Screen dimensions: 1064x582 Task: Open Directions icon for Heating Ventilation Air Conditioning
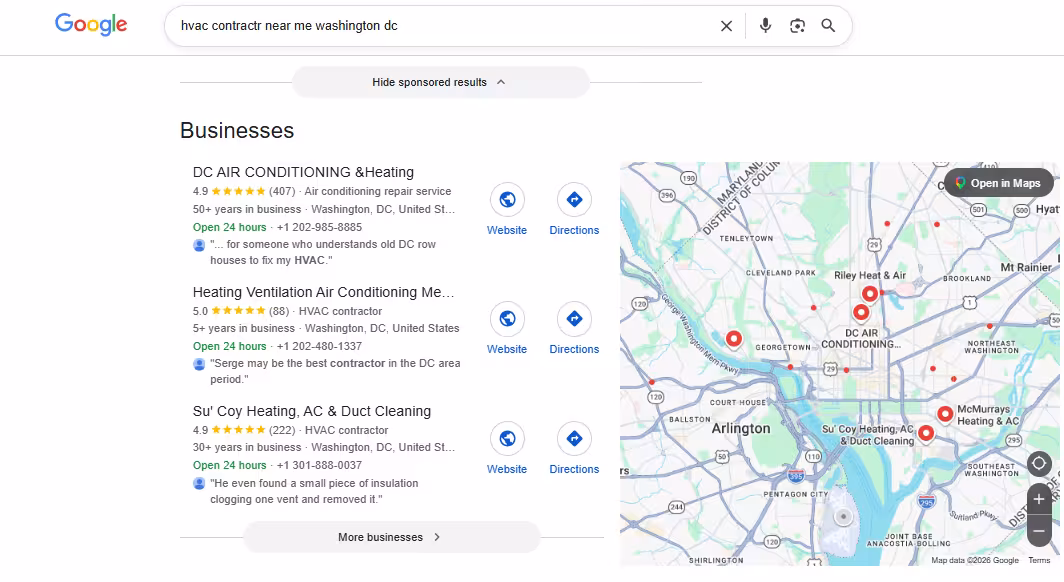click(574, 319)
